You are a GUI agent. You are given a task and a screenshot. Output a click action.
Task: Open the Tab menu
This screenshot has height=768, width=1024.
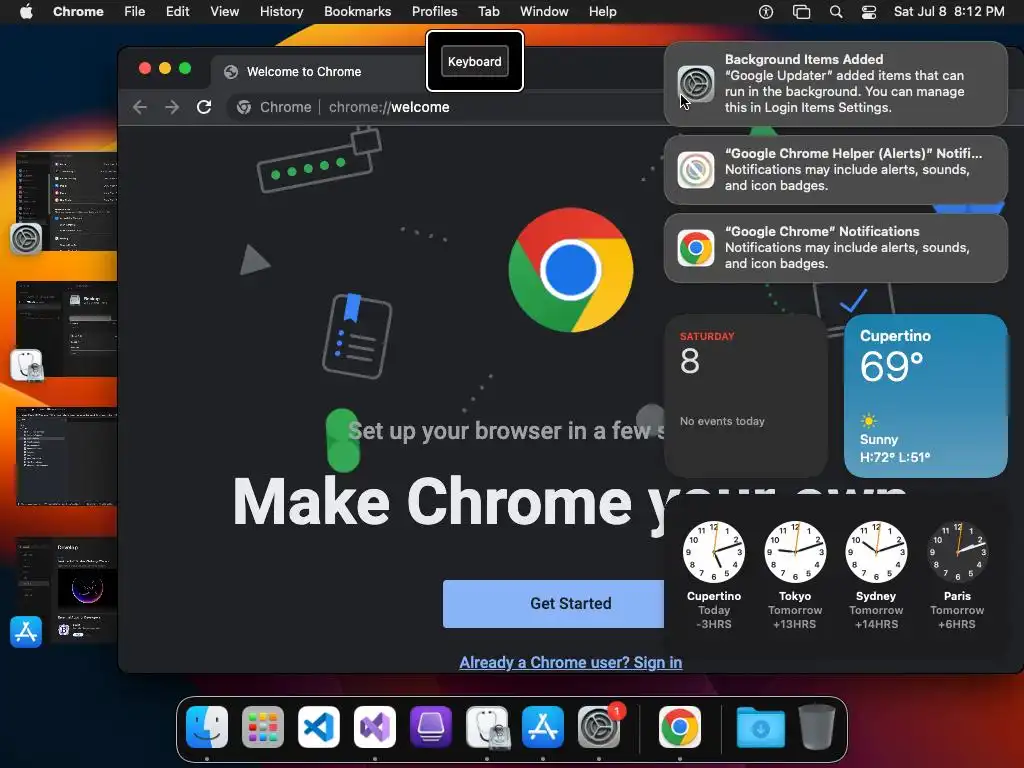click(x=488, y=12)
